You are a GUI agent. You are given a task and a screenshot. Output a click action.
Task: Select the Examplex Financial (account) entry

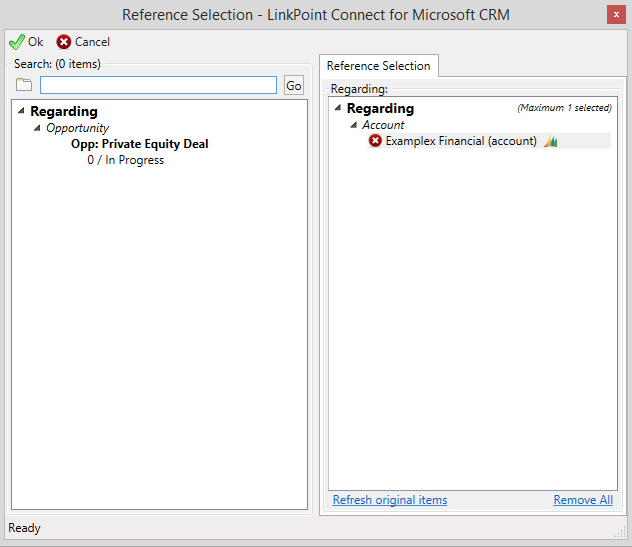click(461, 141)
